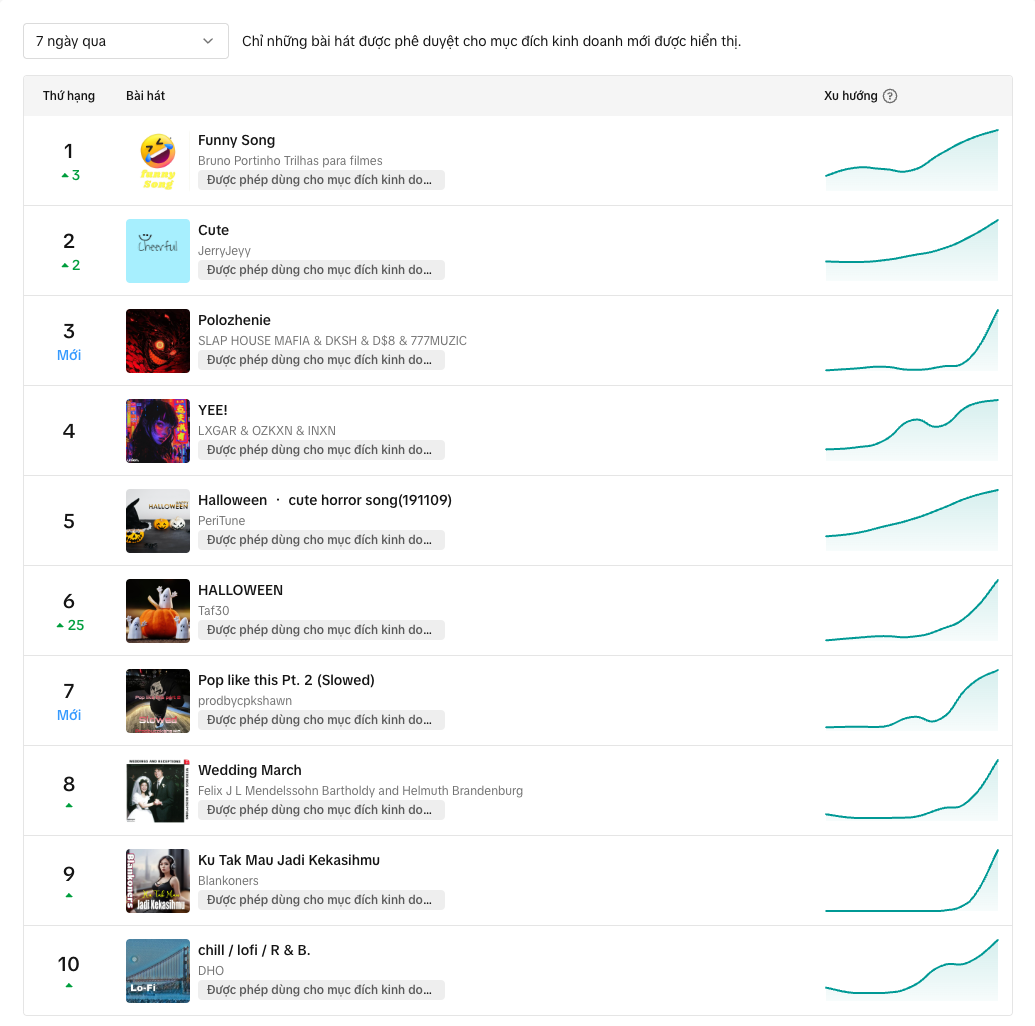1035x1026 pixels.
Task: Open the '7 ngày qua' time range dropdown
Action: pyautogui.click(x=125, y=41)
